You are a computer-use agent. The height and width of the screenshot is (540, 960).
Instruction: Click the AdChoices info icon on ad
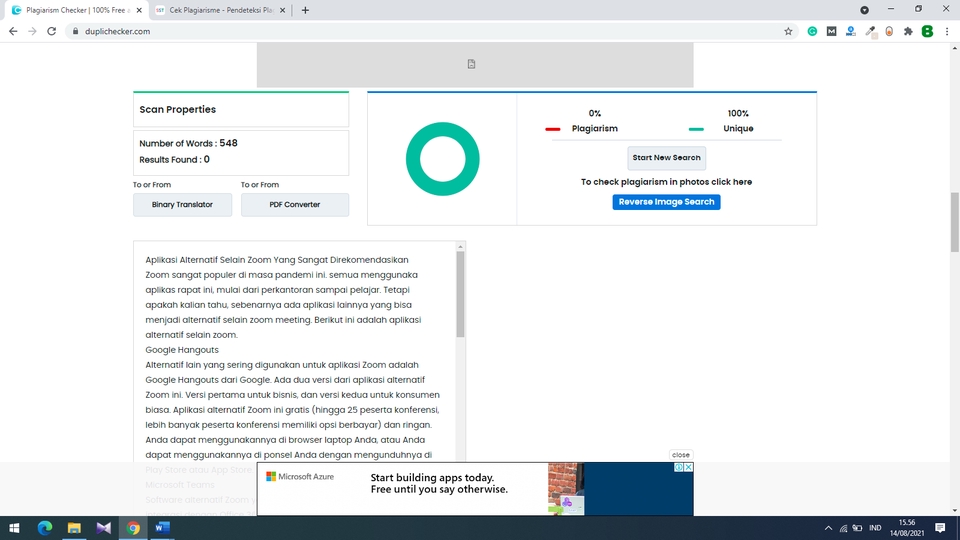(x=678, y=467)
